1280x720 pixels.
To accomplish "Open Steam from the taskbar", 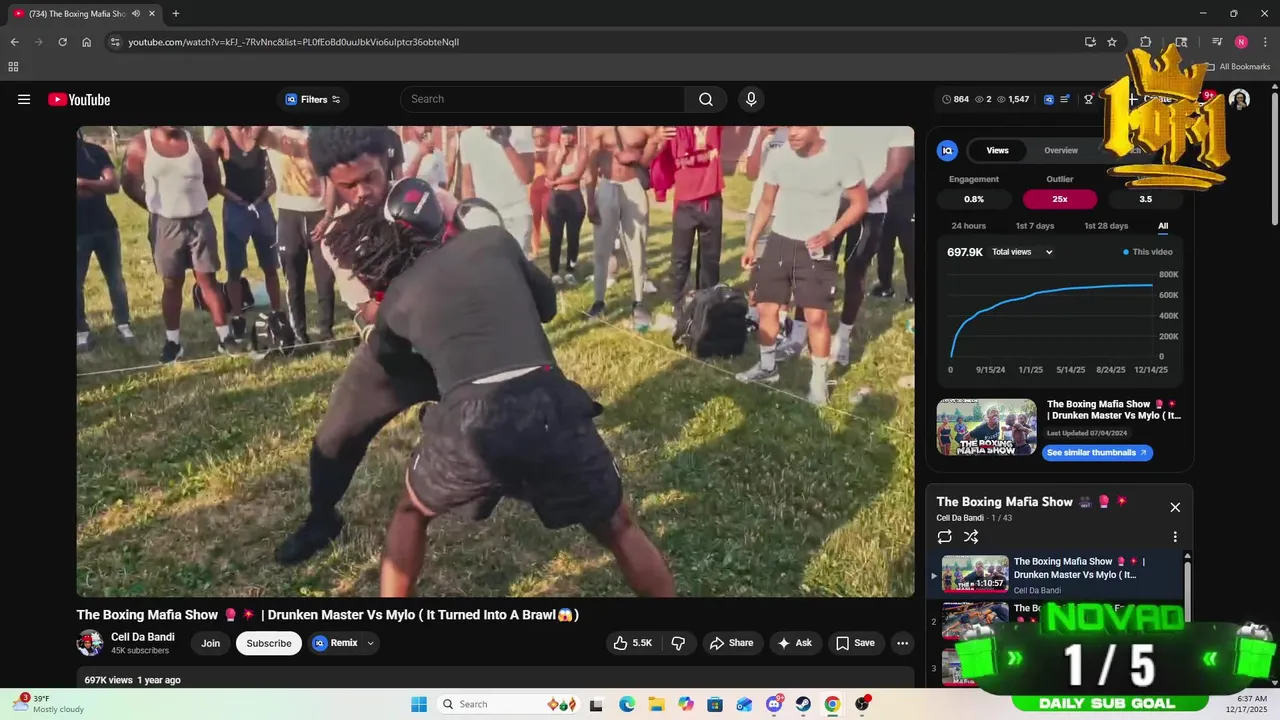I will tap(803, 704).
